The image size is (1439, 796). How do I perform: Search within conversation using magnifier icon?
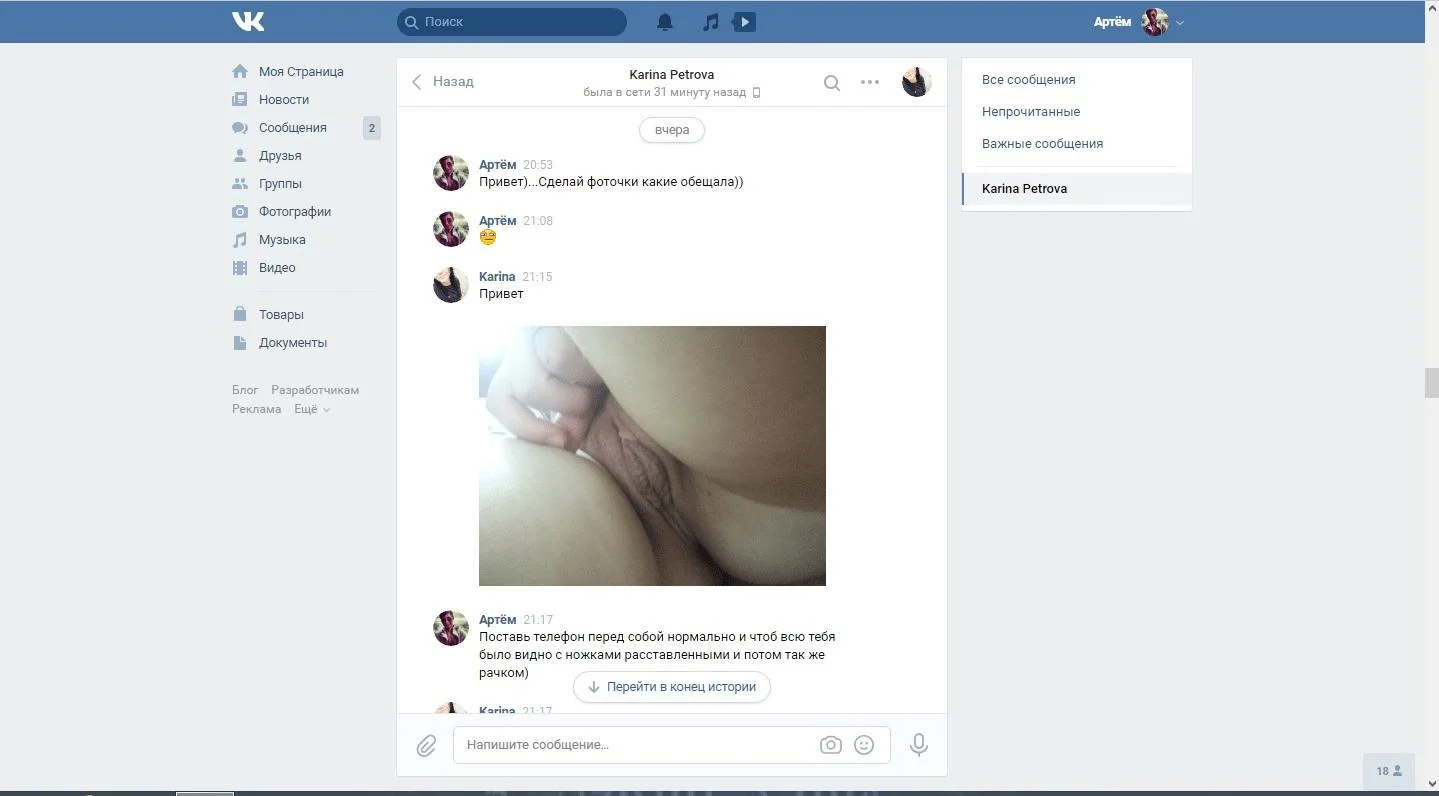coord(831,83)
